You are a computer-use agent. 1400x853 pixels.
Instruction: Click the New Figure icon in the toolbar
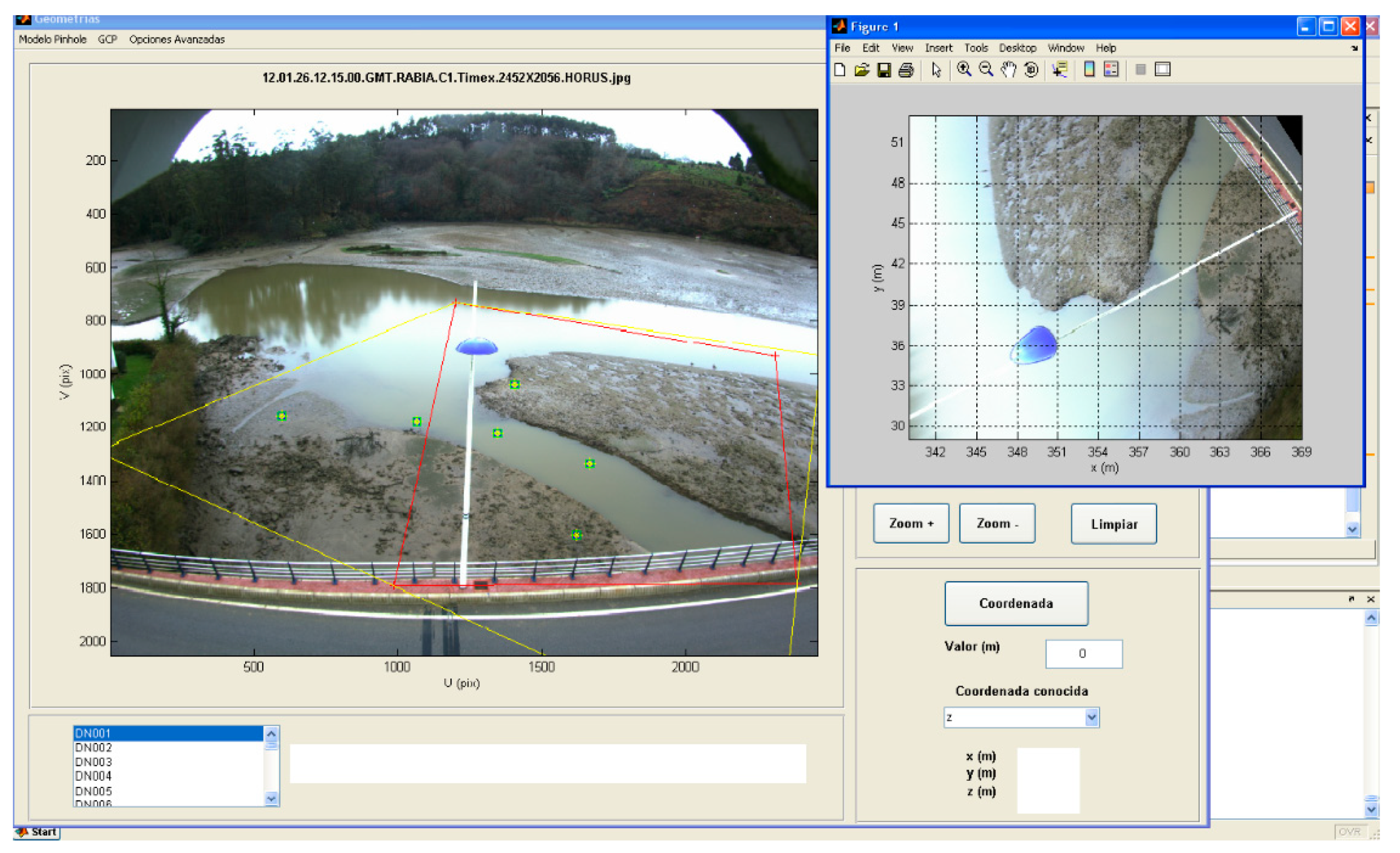pyautogui.click(x=840, y=70)
